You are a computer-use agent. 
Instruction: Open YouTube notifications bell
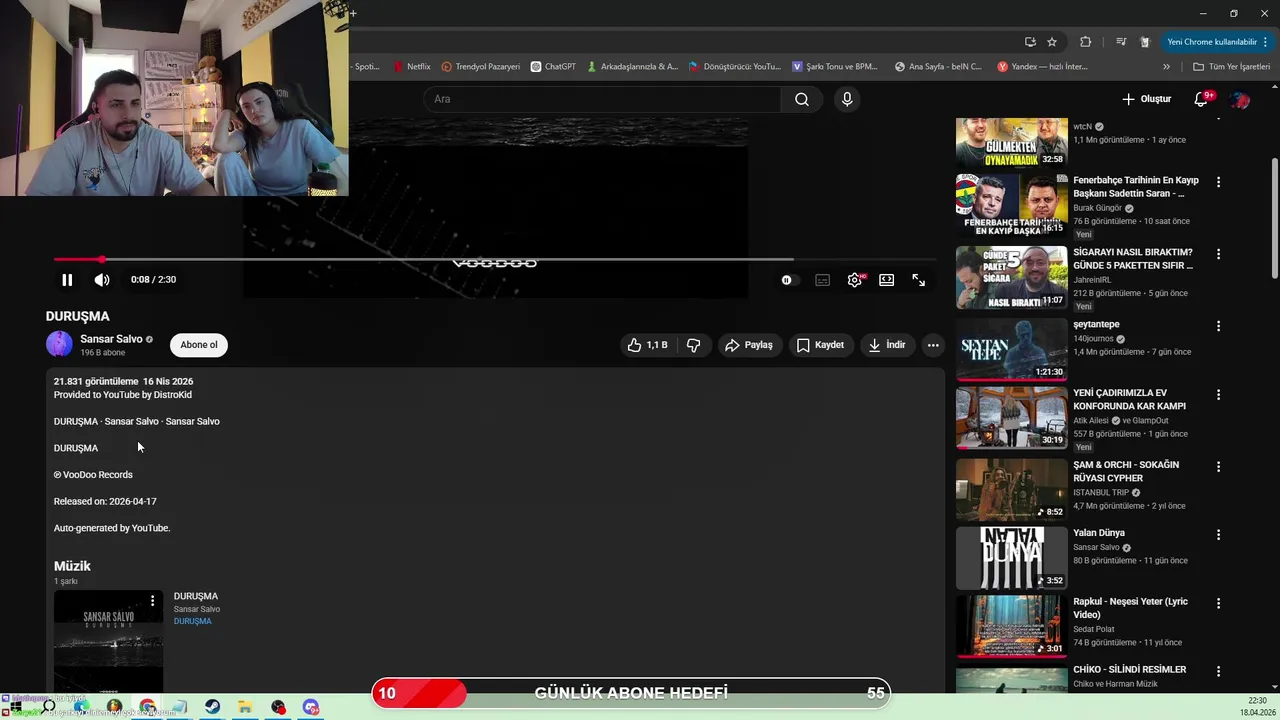point(1202,99)
